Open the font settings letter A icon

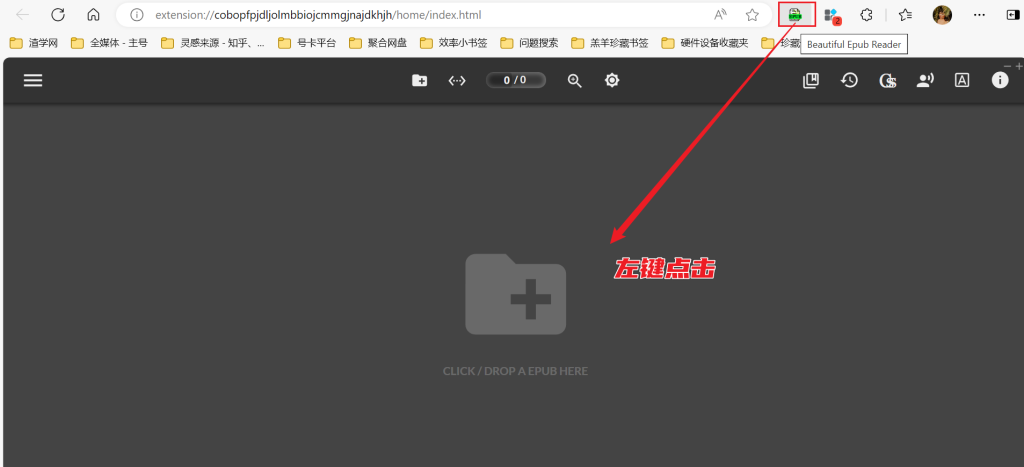[x=962, y=80]
